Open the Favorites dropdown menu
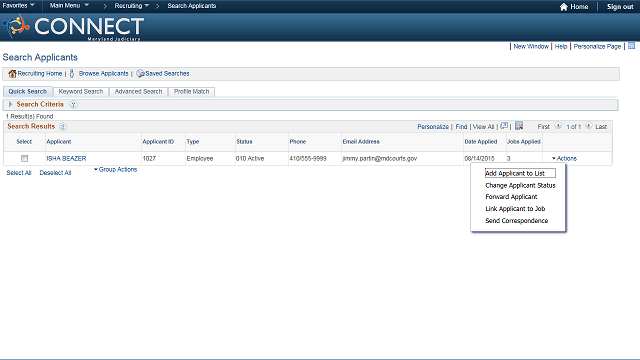Viewport: 640px width, 360px height. click(18, 6)
